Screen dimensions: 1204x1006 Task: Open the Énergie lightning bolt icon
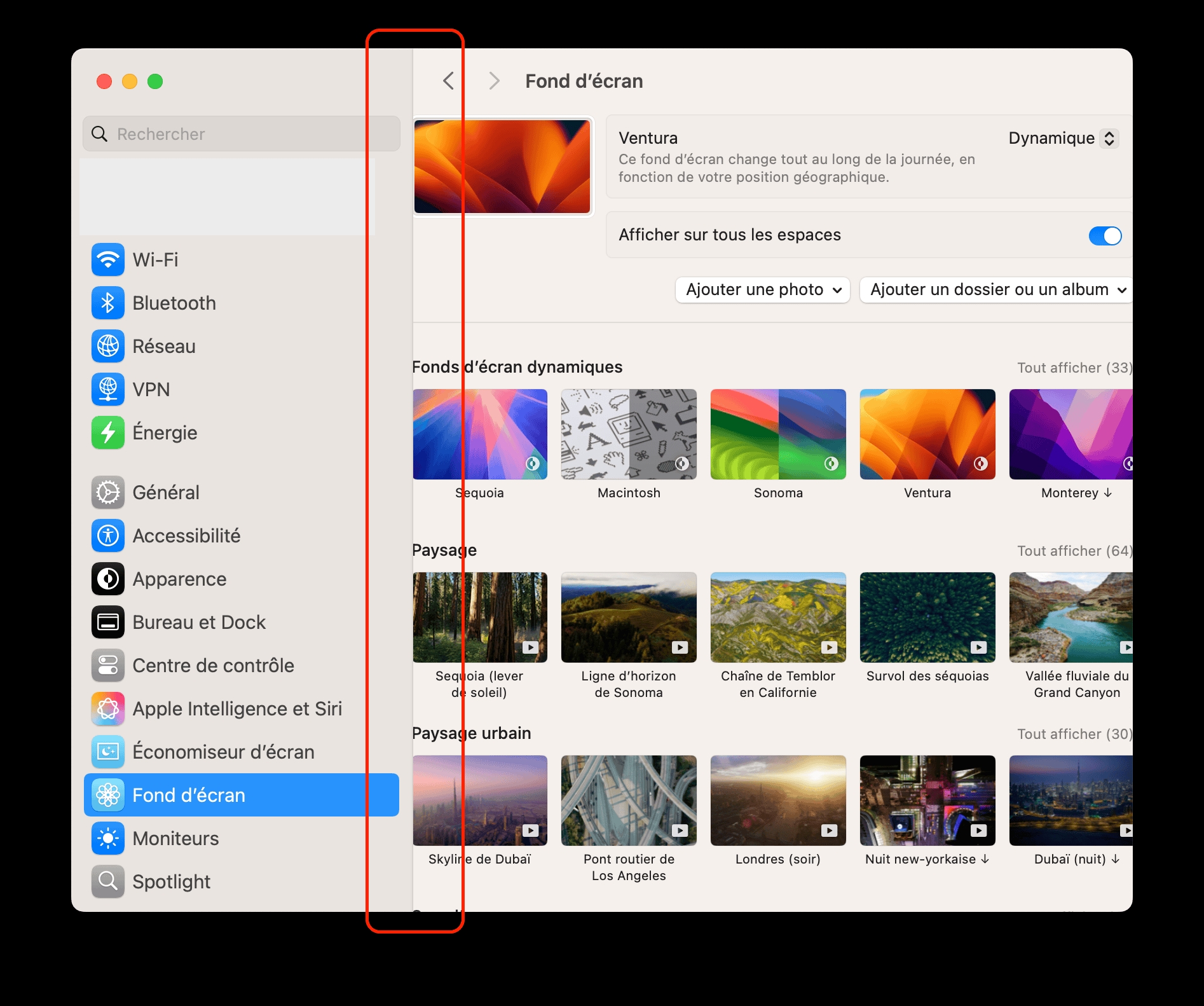108,433
